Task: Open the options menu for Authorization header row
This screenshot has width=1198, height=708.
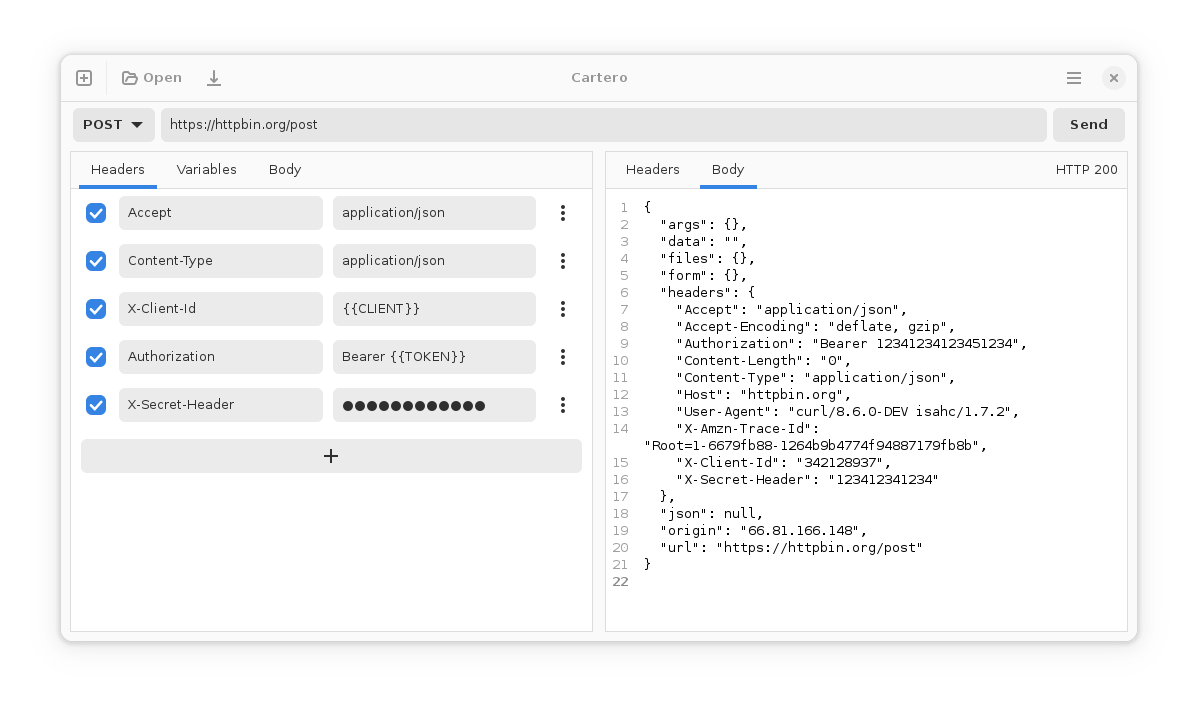Action: [x=563, y=357]
